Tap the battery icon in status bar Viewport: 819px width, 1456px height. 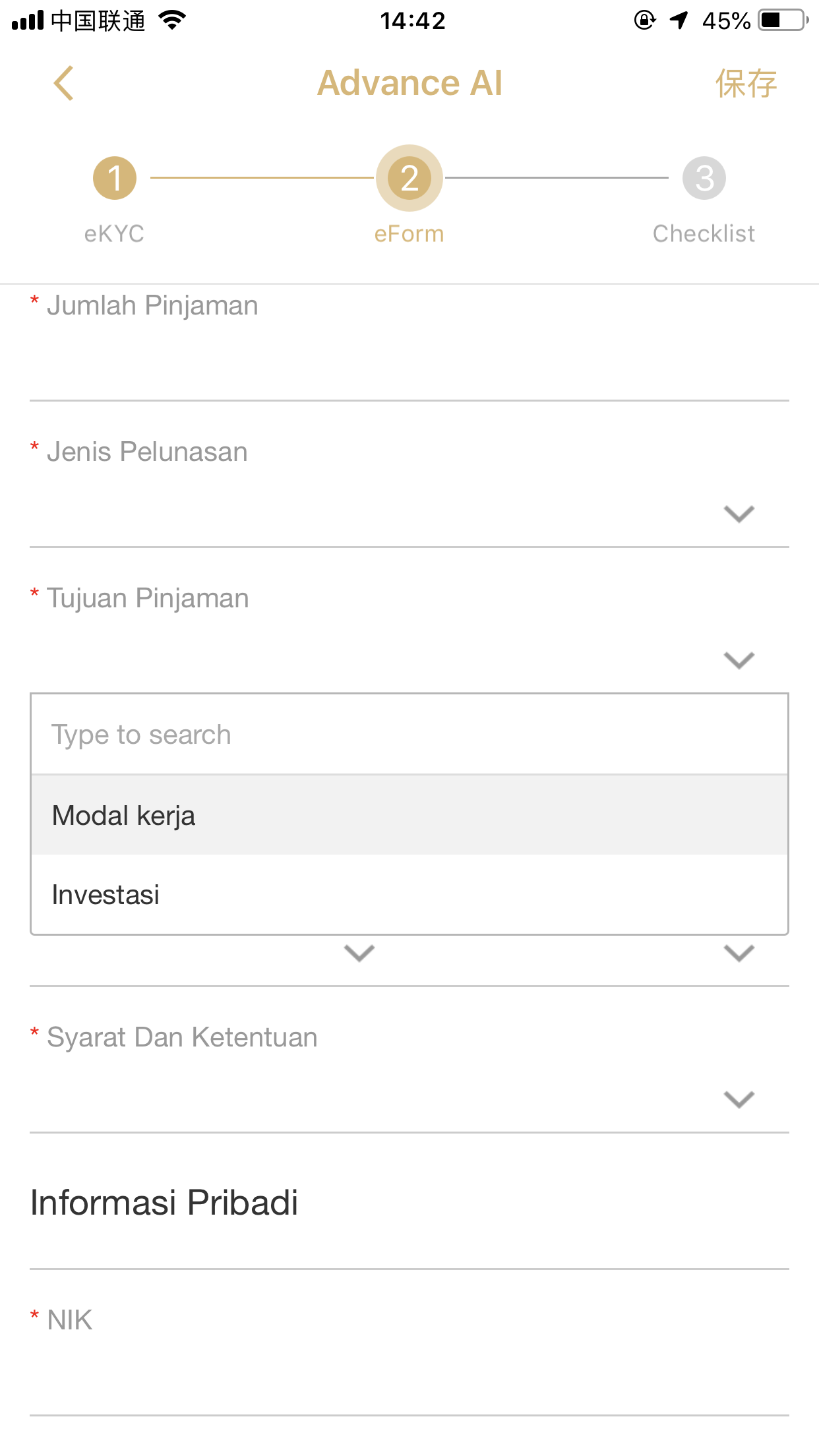(783, 20)
